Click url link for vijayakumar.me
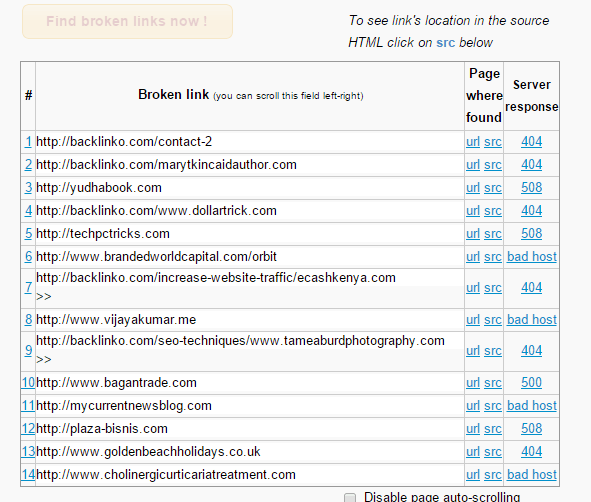 point(473,320)
